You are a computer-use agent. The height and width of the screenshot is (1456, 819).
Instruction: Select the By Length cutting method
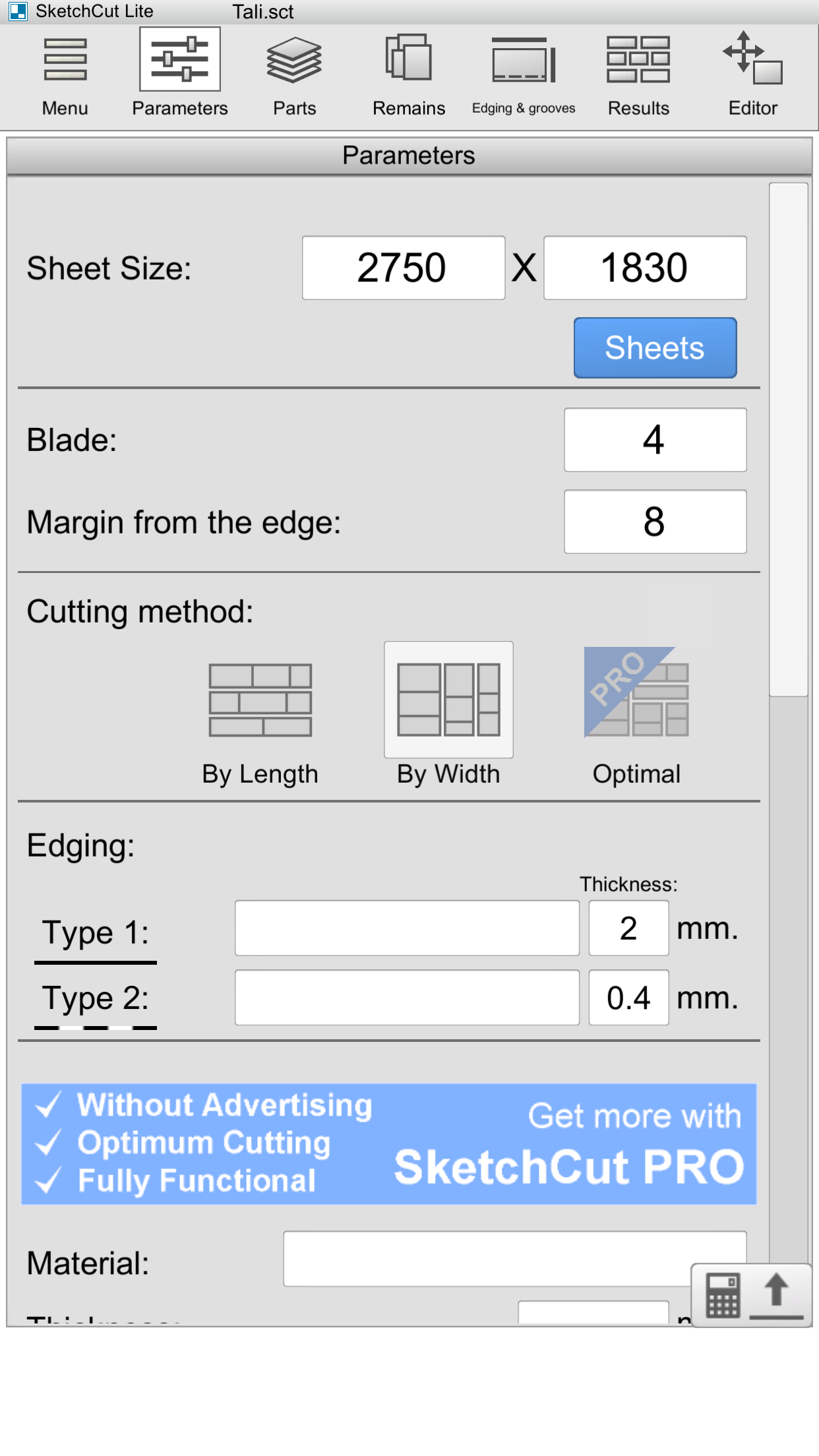pyautogui.click(x=260, y=719)
